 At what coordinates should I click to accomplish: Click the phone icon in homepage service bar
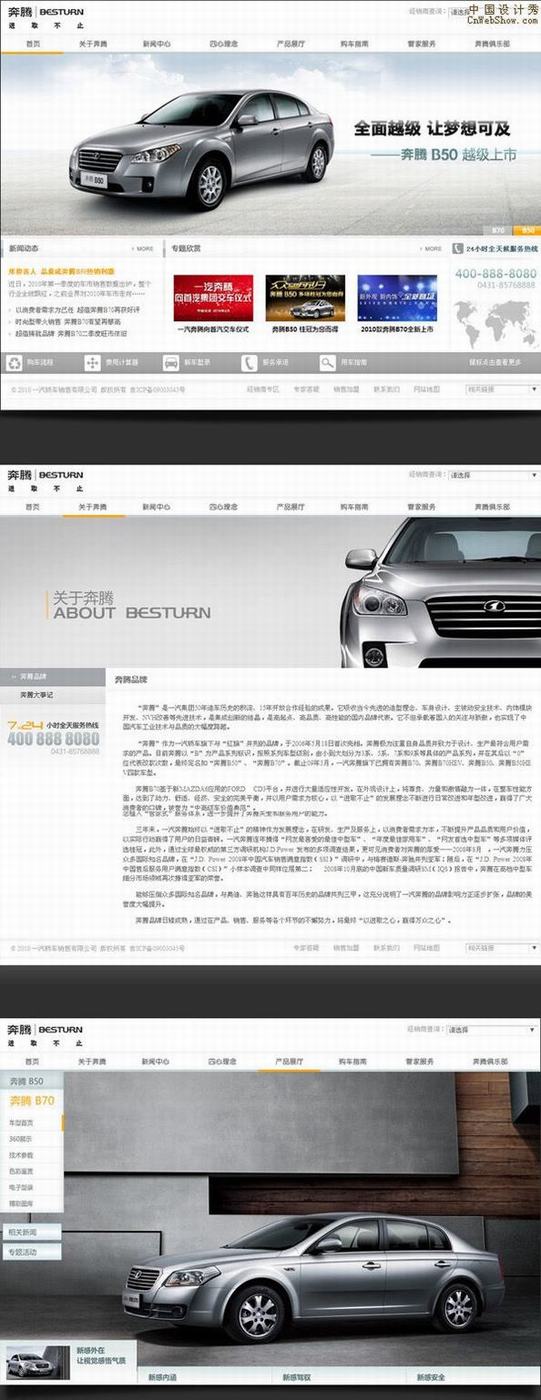tap(247, 362)
